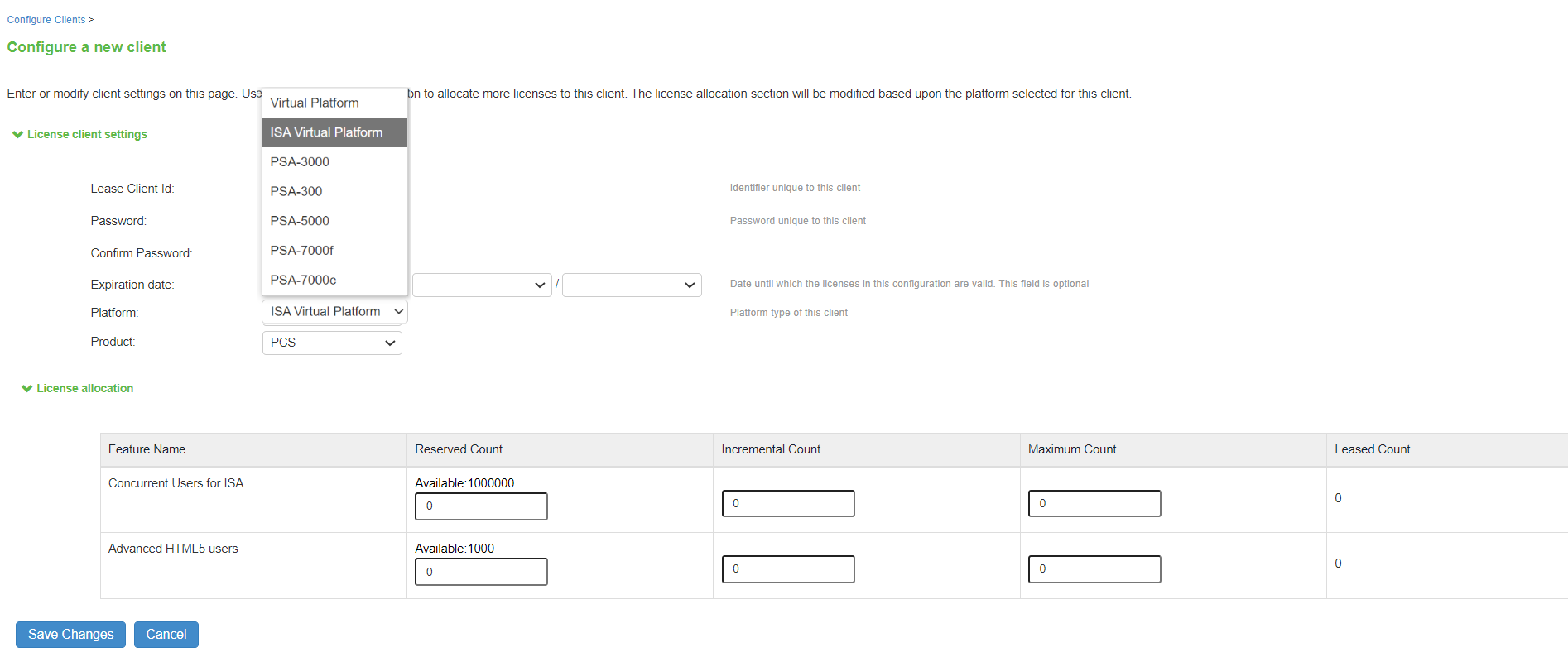Open the last expiration date dropdown

[x=632, y=285]
